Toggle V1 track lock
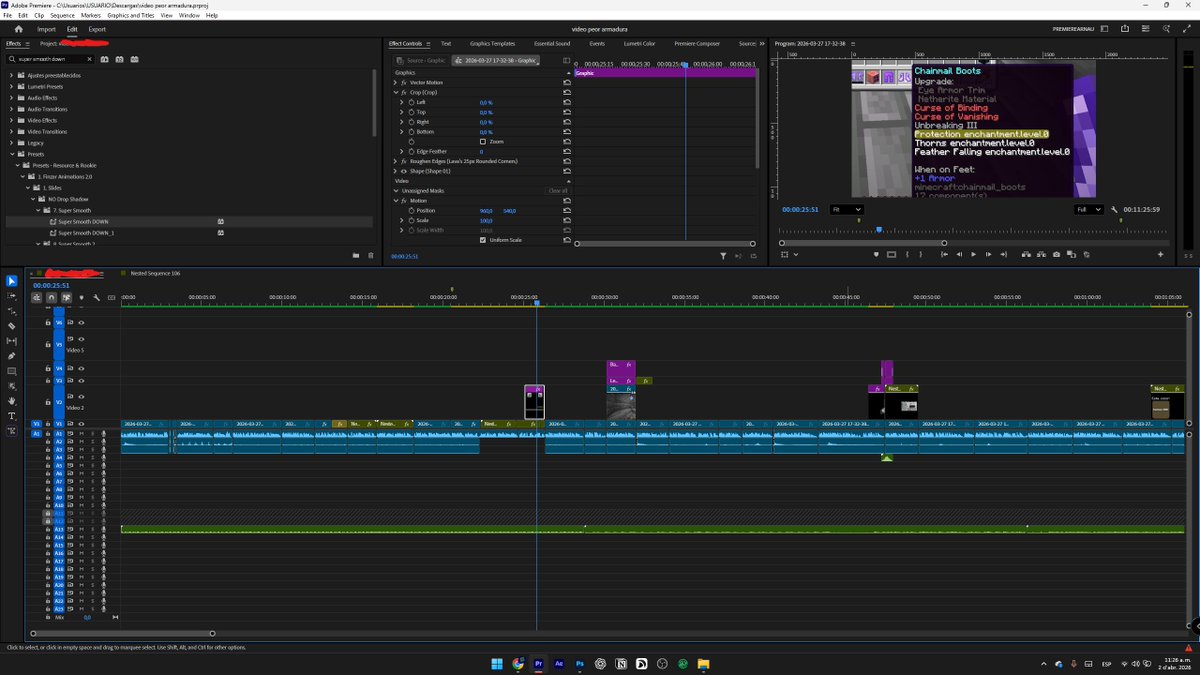Screen dimensions: 1200x675 pos(47,424)
